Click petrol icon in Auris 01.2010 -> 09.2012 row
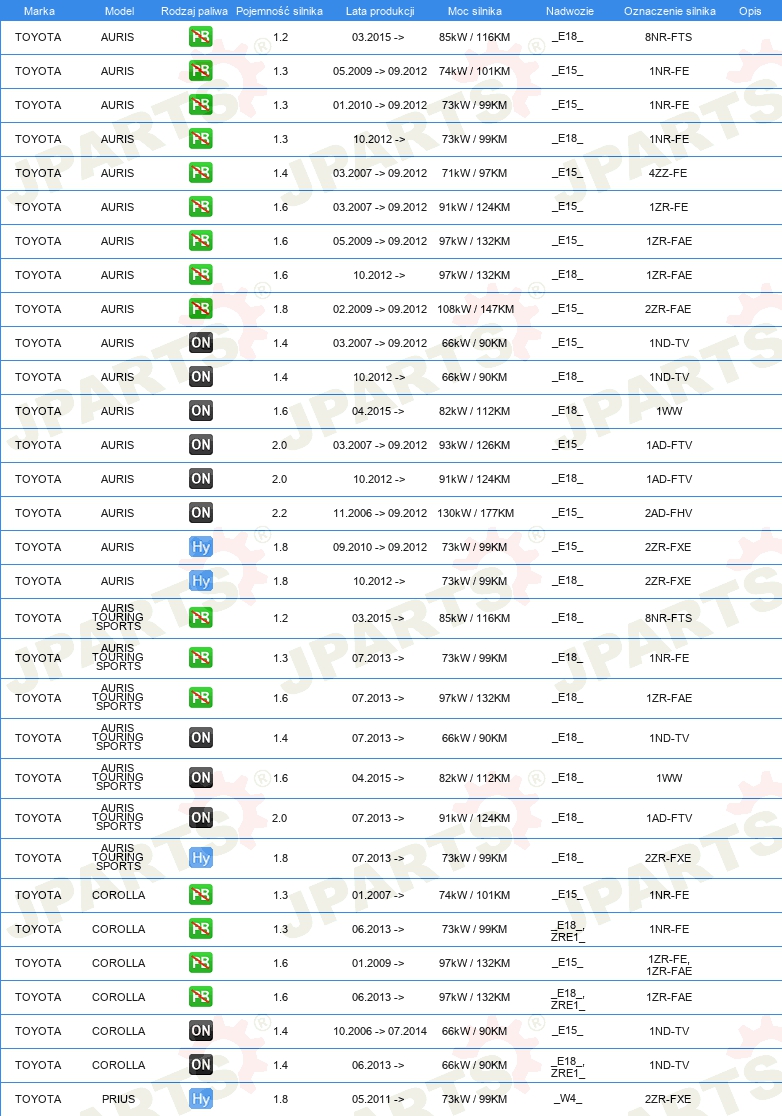Viewport: 782px width, 1116px height. 201,105
